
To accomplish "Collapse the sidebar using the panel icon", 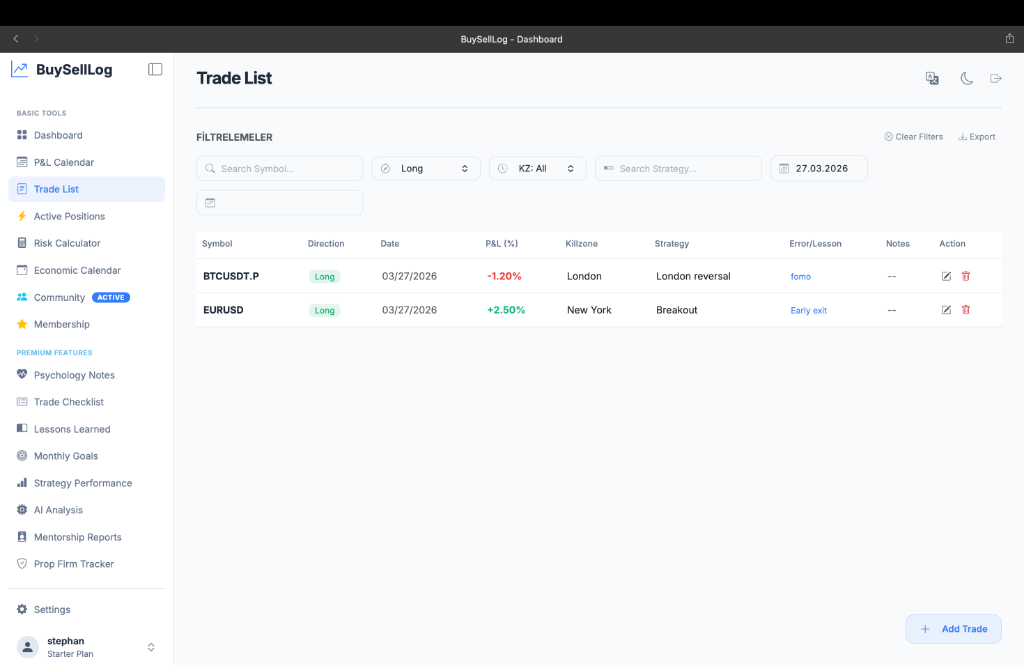I will (x=155, y=70).
